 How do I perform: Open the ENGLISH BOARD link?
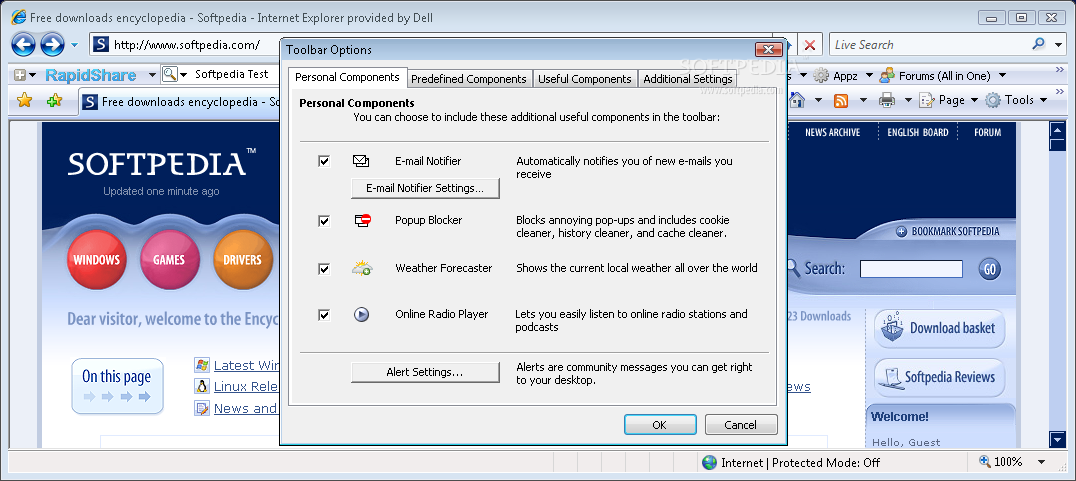pyautogui.click(x=917, y=132)
